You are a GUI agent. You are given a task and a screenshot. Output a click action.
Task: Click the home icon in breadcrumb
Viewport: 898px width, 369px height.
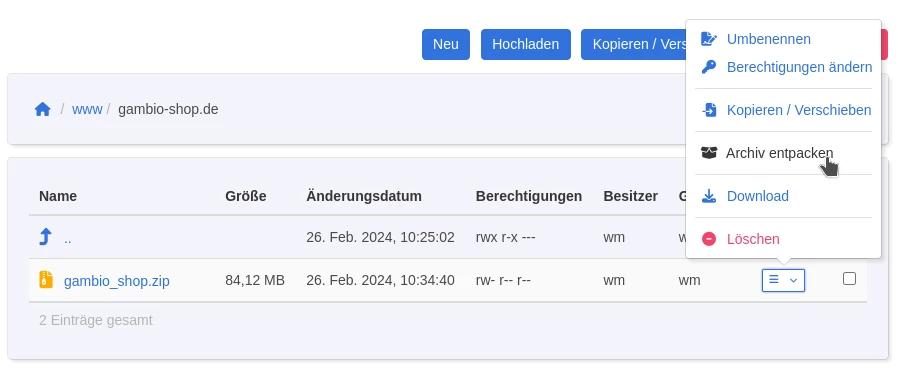coord(42,109)
